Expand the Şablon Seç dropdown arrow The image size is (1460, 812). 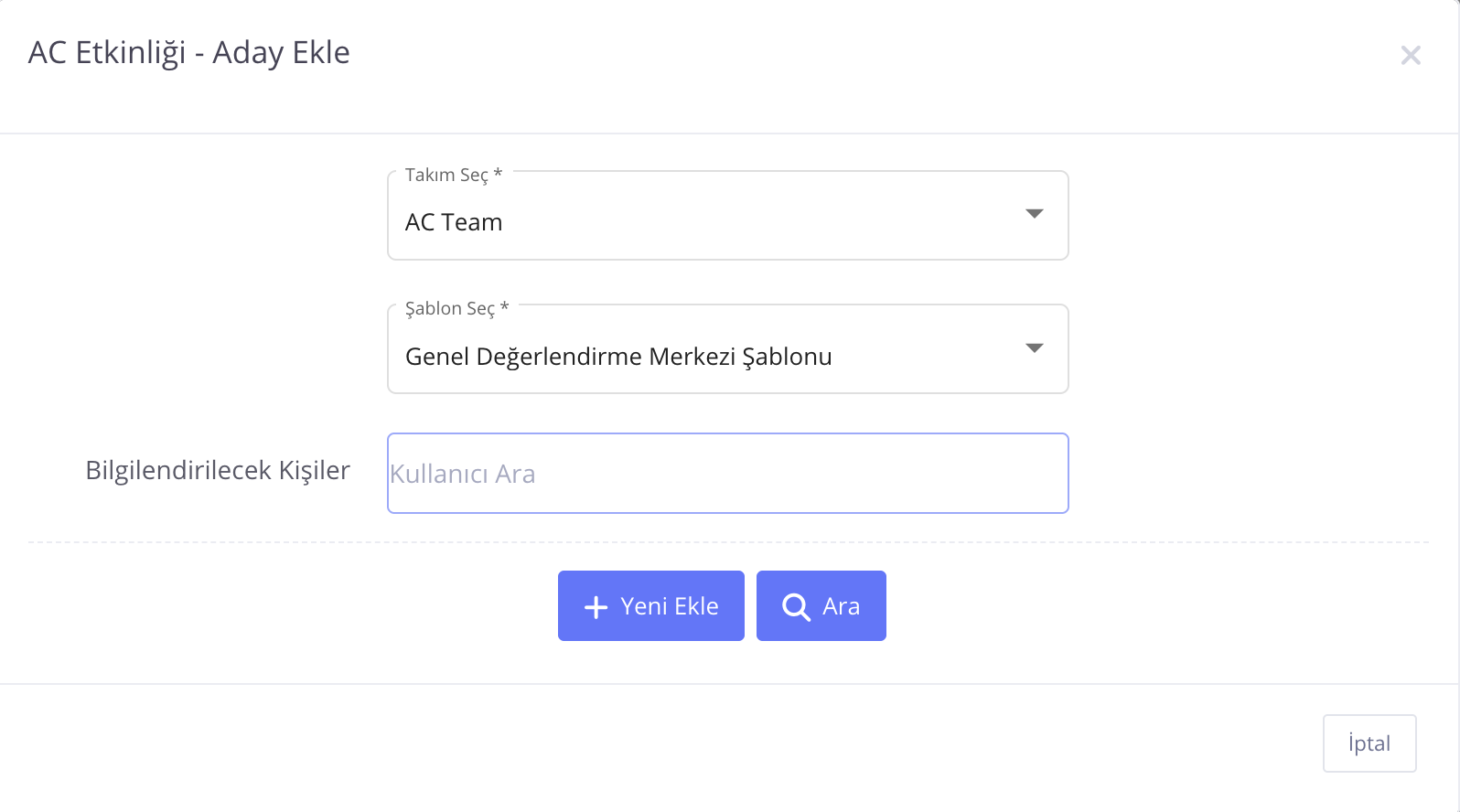click(x=1035, y=348)
